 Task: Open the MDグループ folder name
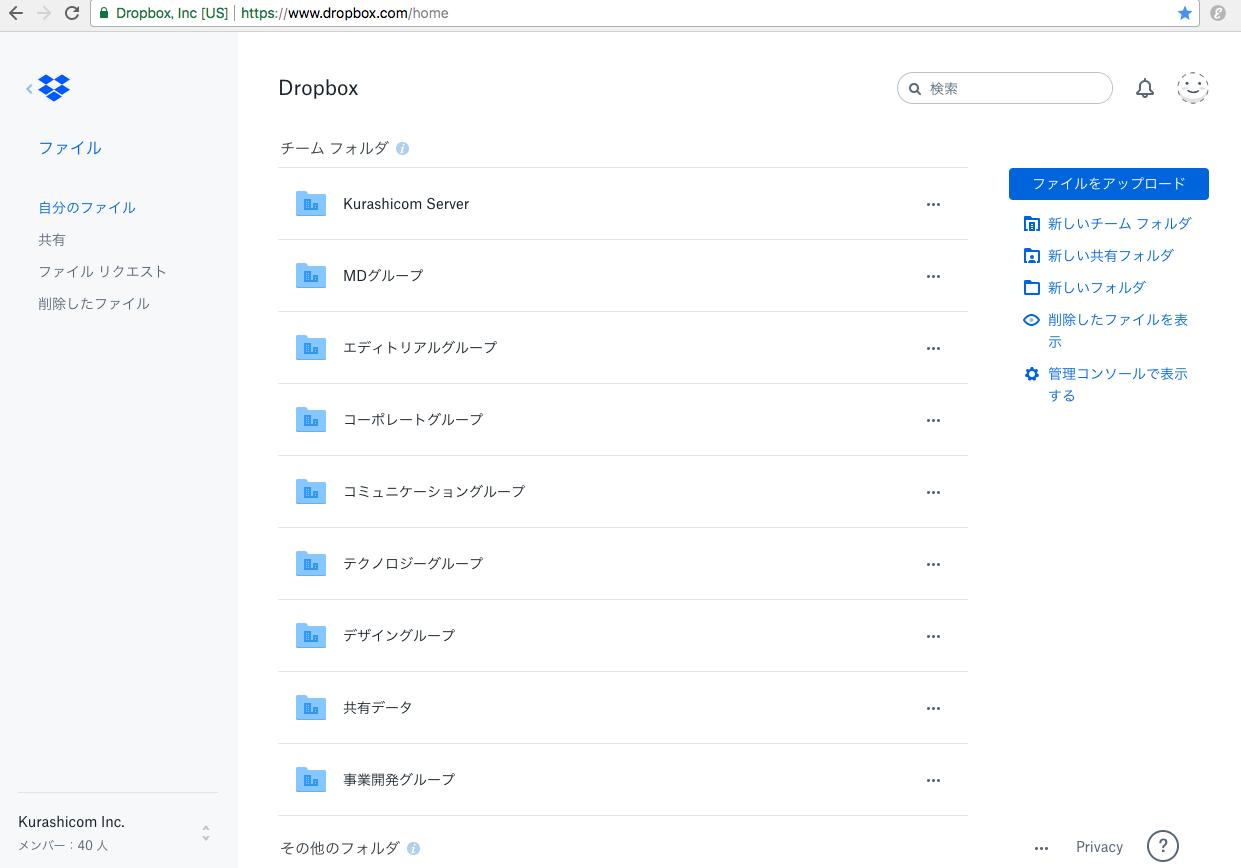tap(383, 276)
